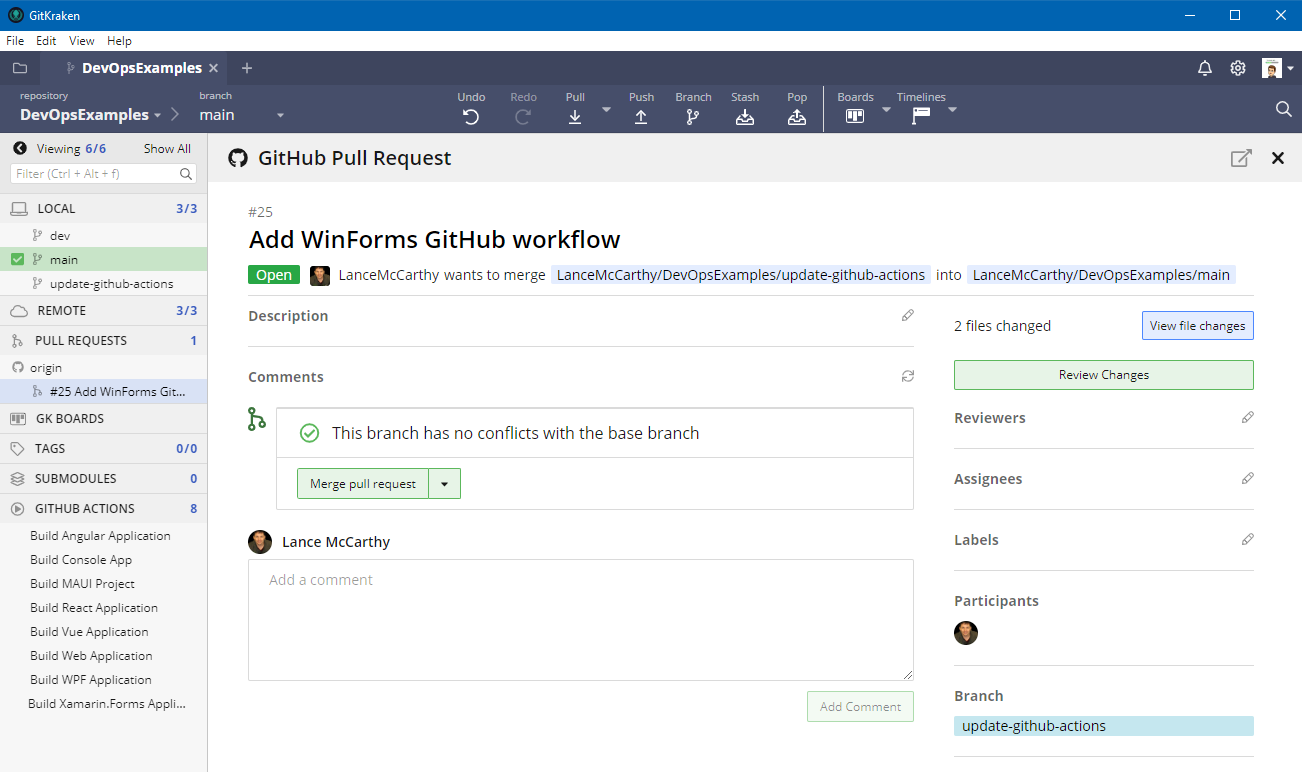Open the File menu

pyautogui.click(x=15, y=41)
